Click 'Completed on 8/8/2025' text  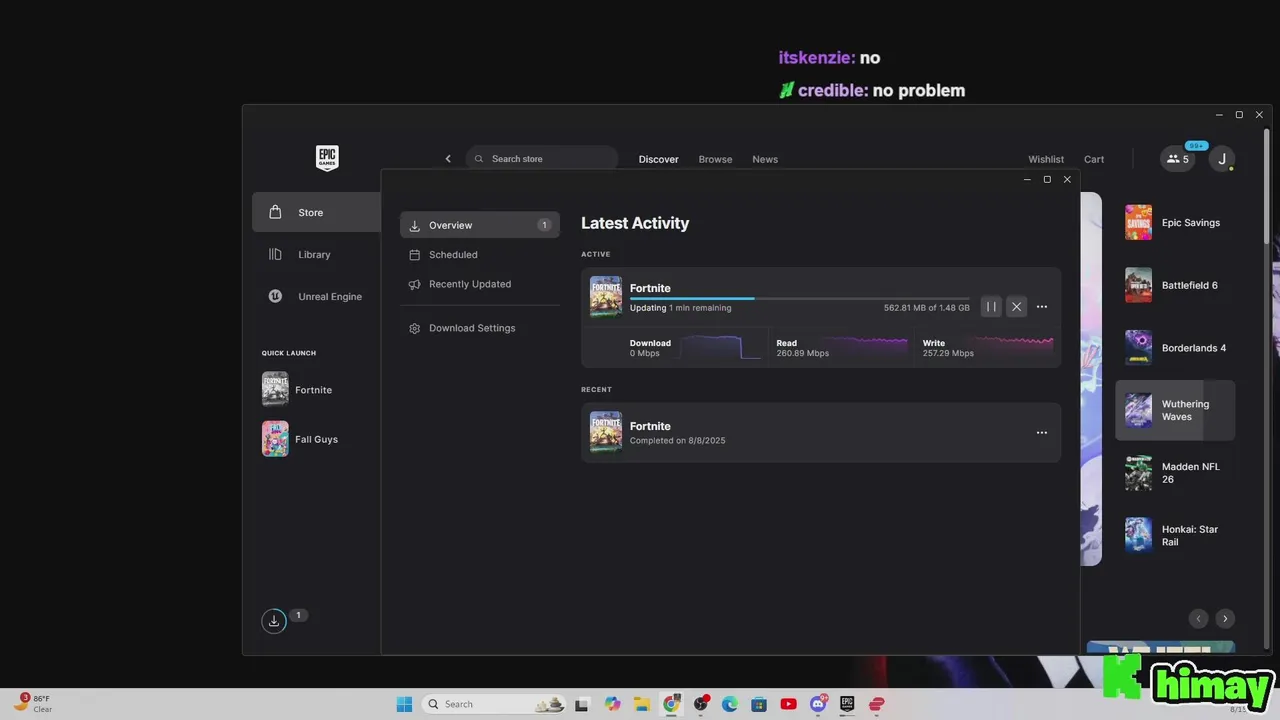pyautogui.click(x=677, y=441)
